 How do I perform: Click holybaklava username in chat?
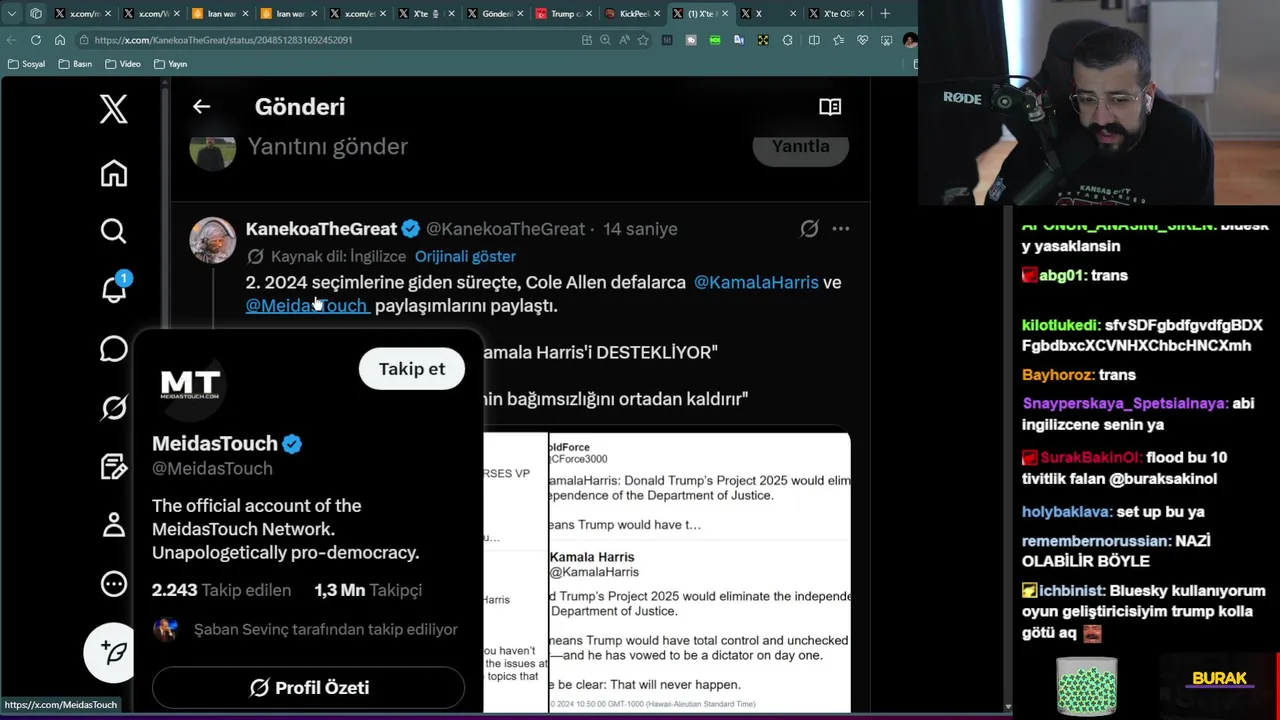click(x=1066, y=512)
